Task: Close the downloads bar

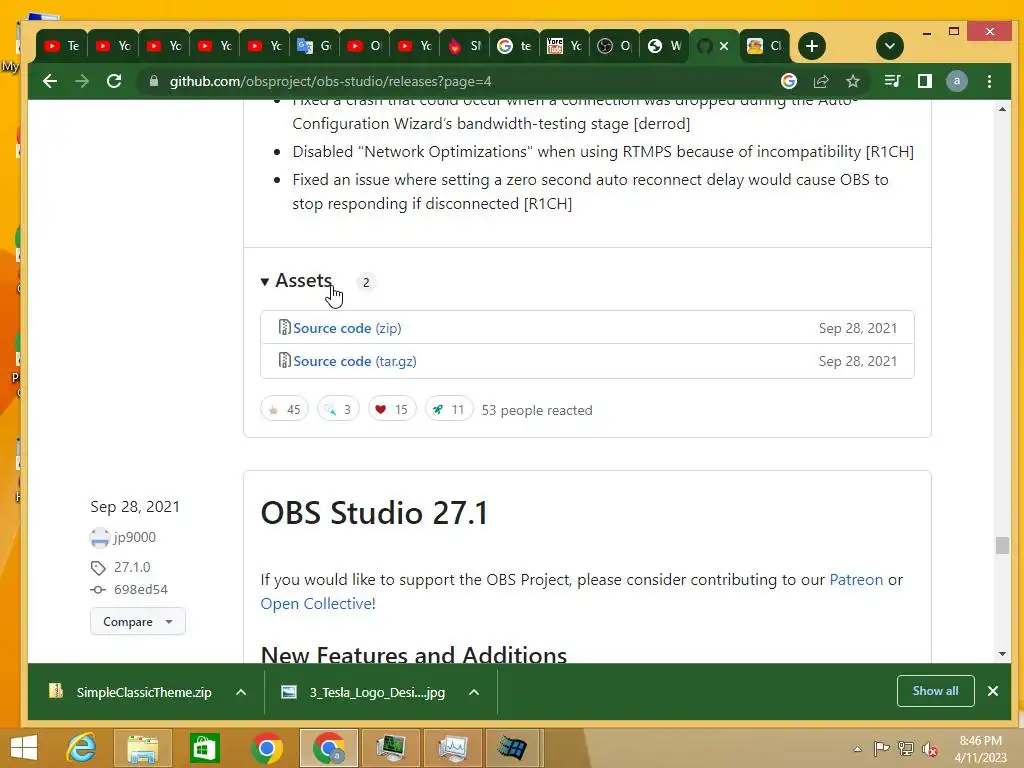Action: pyautogui.click(x=993, y=691)
